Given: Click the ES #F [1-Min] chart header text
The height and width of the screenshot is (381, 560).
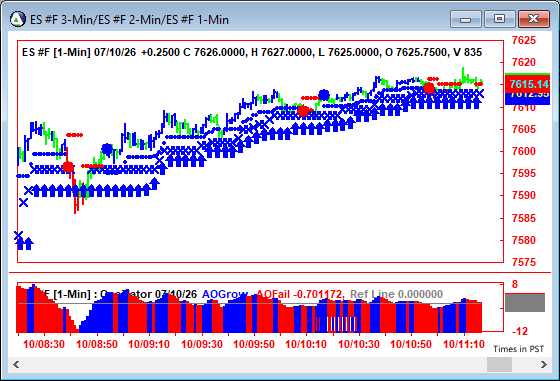Looking at the screenshot, I should pos(252,52).
